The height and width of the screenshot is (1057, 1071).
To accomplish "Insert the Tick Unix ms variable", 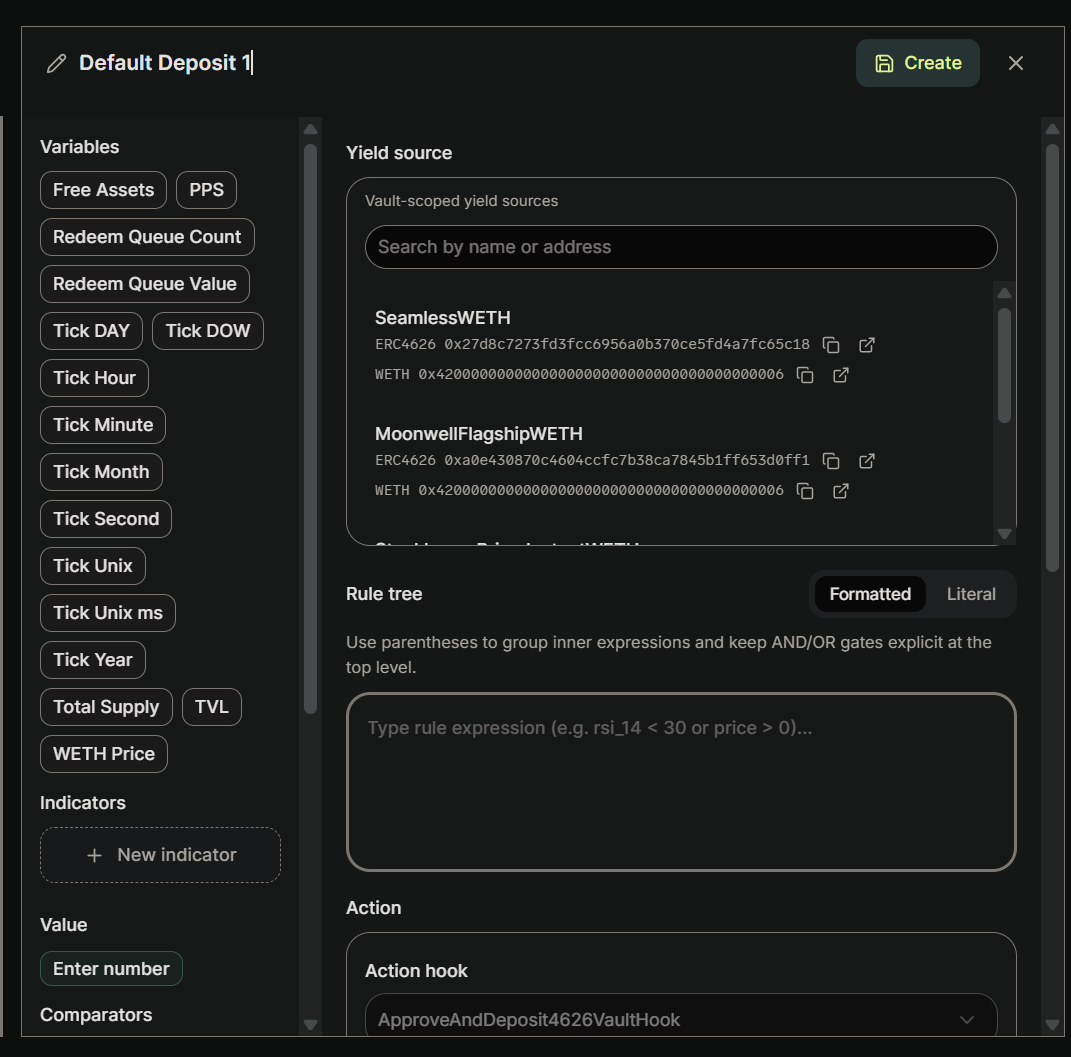I will pyautogui.click(x=108, y=613).
